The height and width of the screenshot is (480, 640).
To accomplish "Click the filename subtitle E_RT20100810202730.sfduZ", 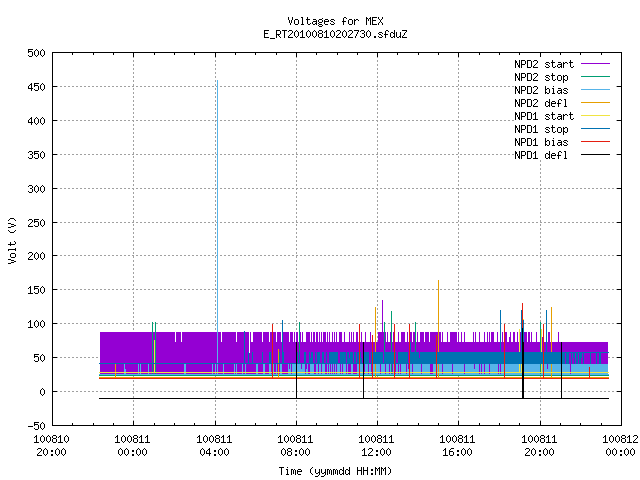I will click(336, 34).
